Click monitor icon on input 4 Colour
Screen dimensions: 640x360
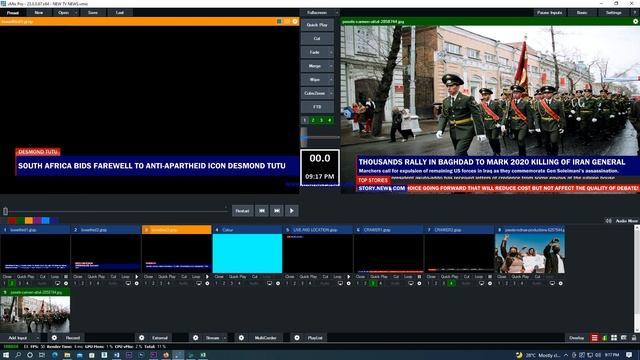click(269, 283)
